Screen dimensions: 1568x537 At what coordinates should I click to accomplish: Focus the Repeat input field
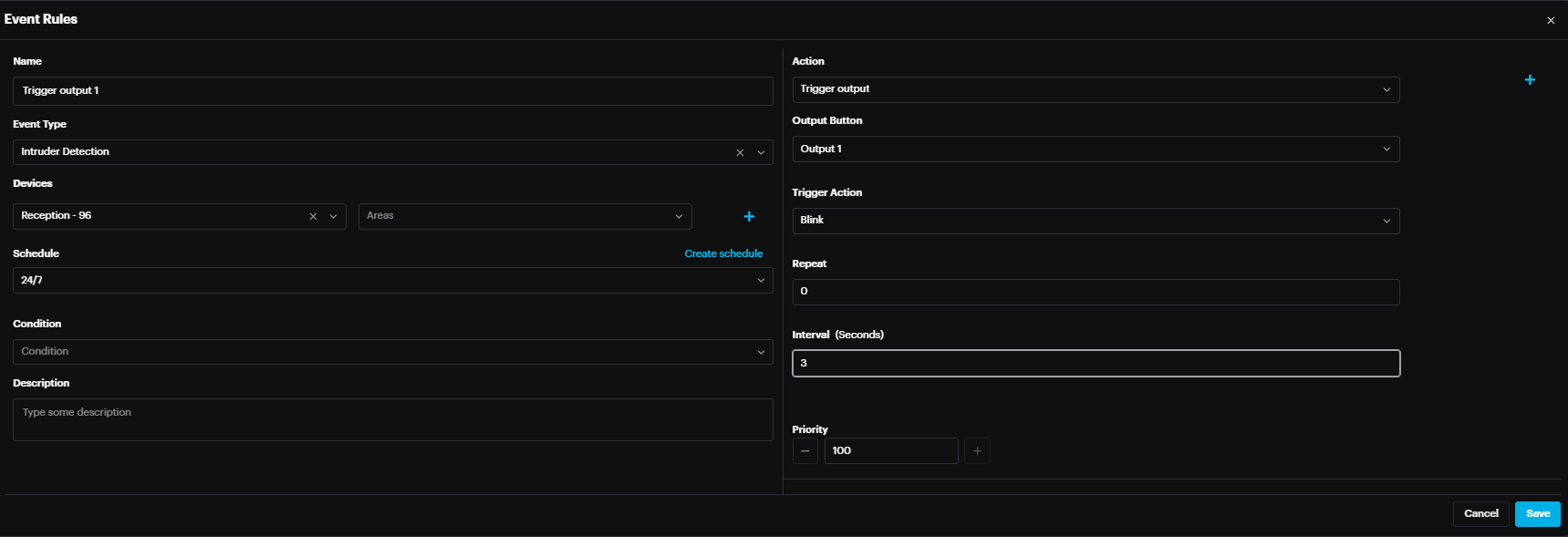[x=1095, y=292]
